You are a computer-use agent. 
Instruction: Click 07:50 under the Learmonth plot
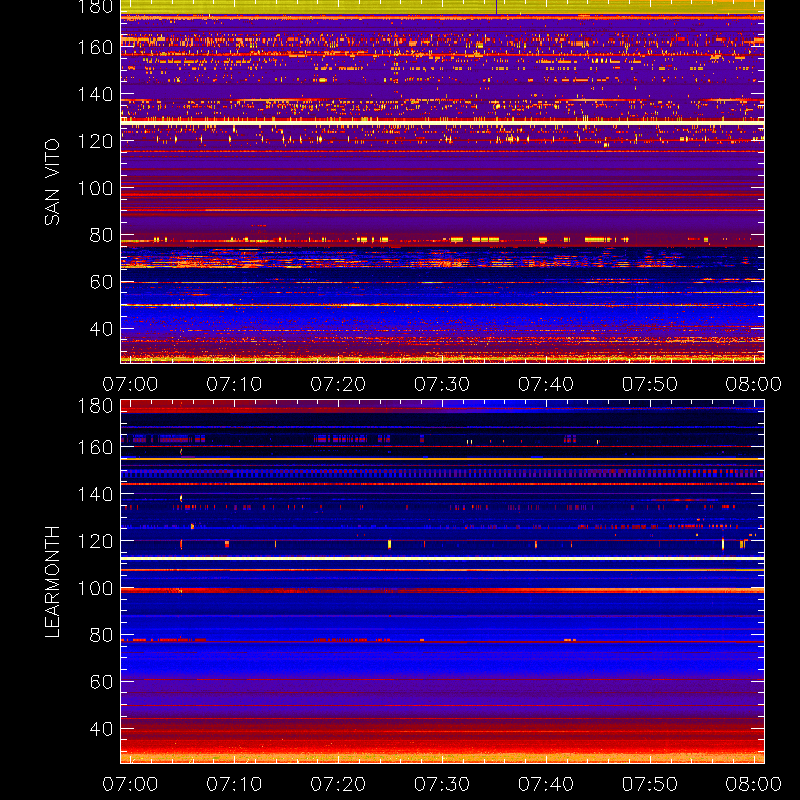pyautogui.click(x=649, y=784)
